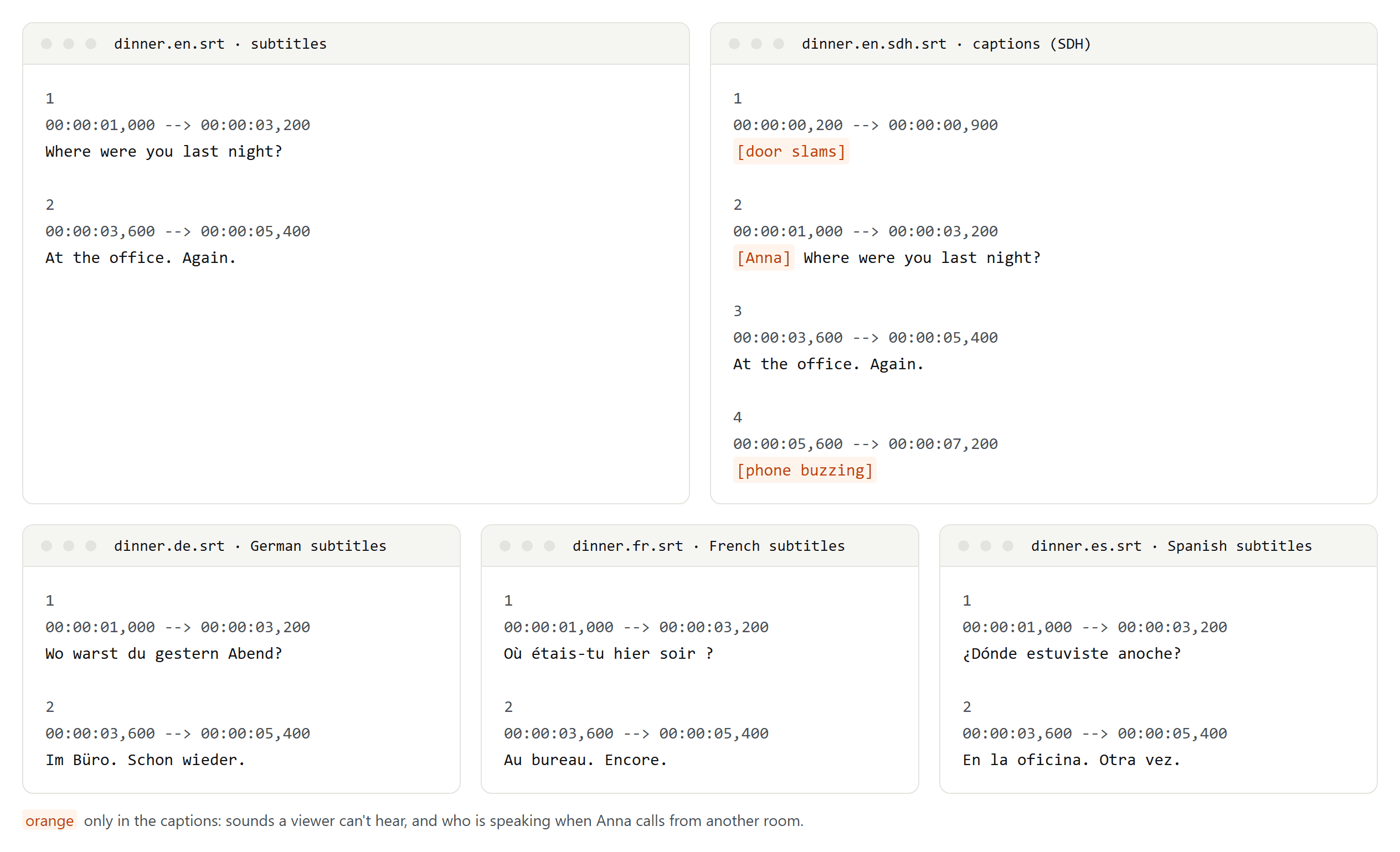Select the cue 1 timestamp in German subtitles
Image resolution: width=1400 pixels, height=852 pixels.
[178, 627]
